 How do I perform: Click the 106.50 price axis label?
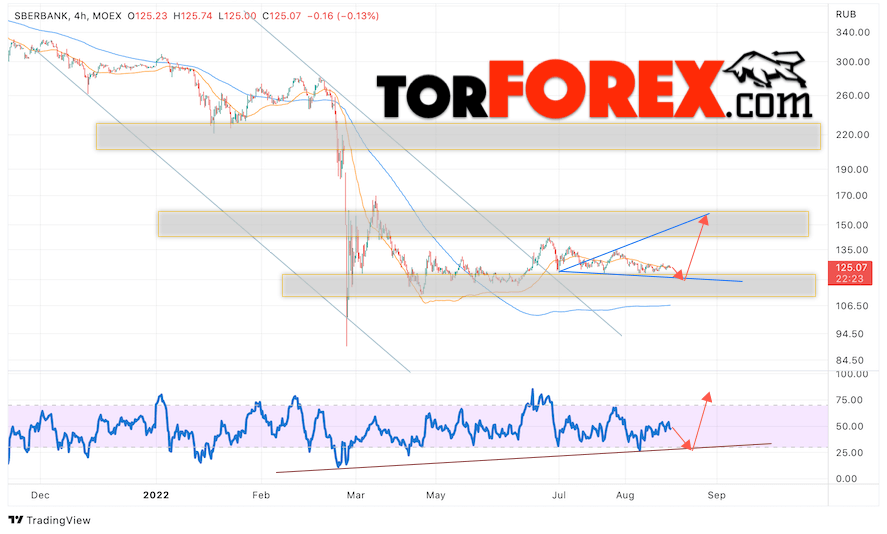pyautogui.click(x=851, y=306)
